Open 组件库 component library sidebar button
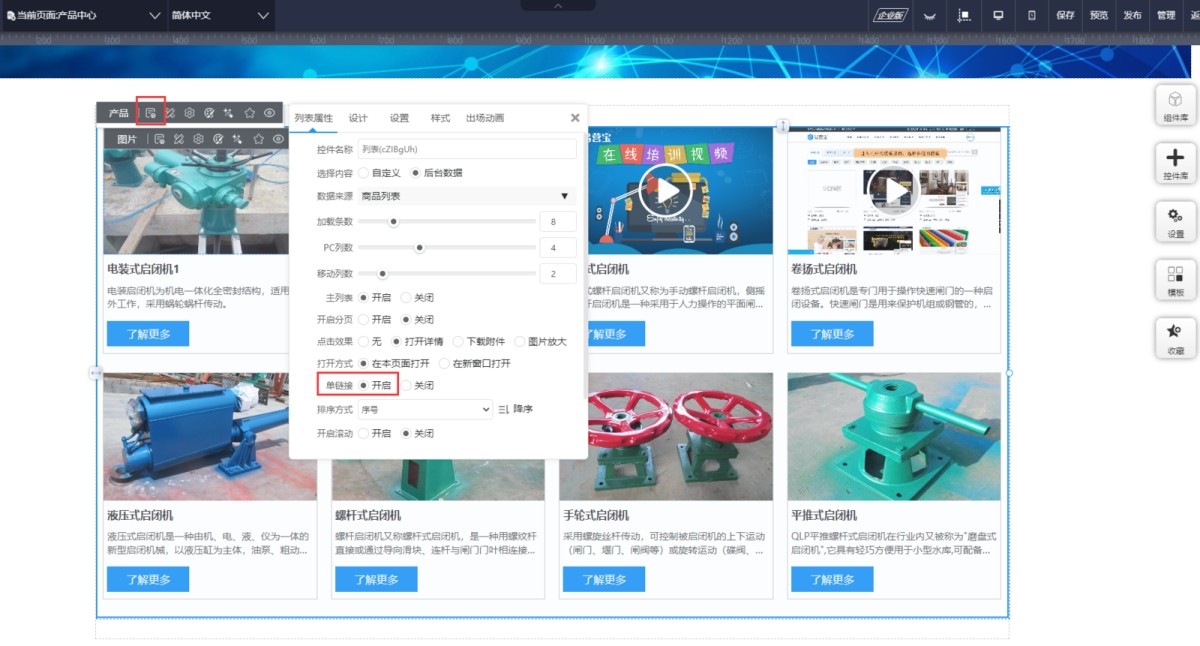 [1175, 105]
